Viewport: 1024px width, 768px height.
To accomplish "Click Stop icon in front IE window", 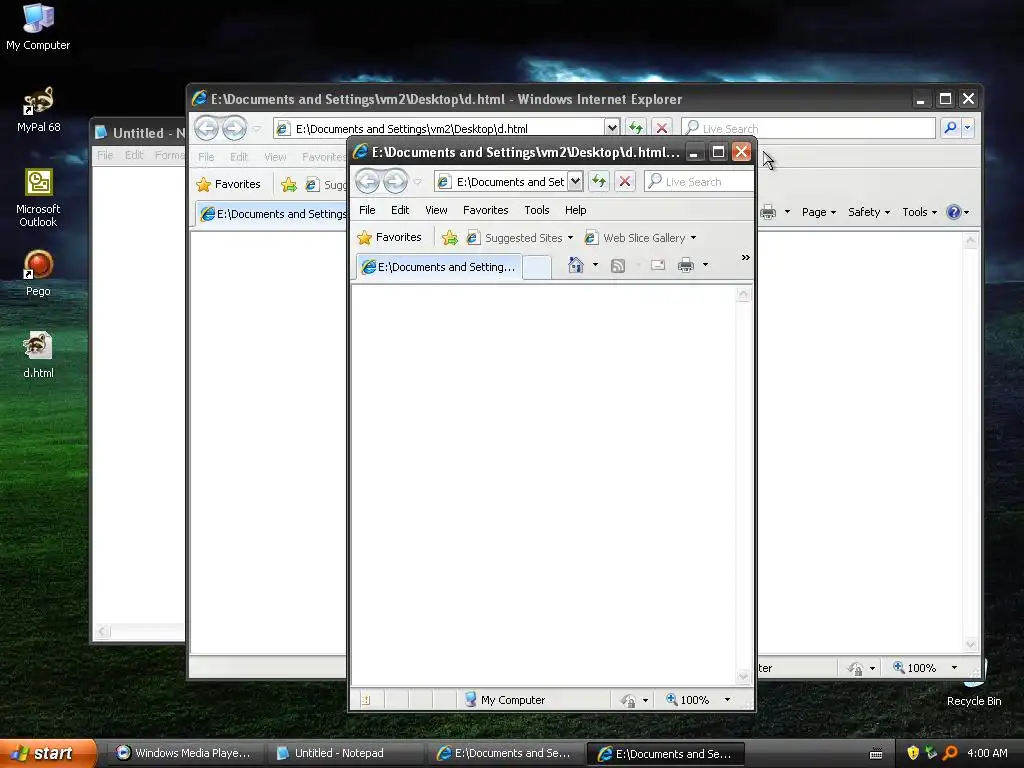I will (625, 181).
